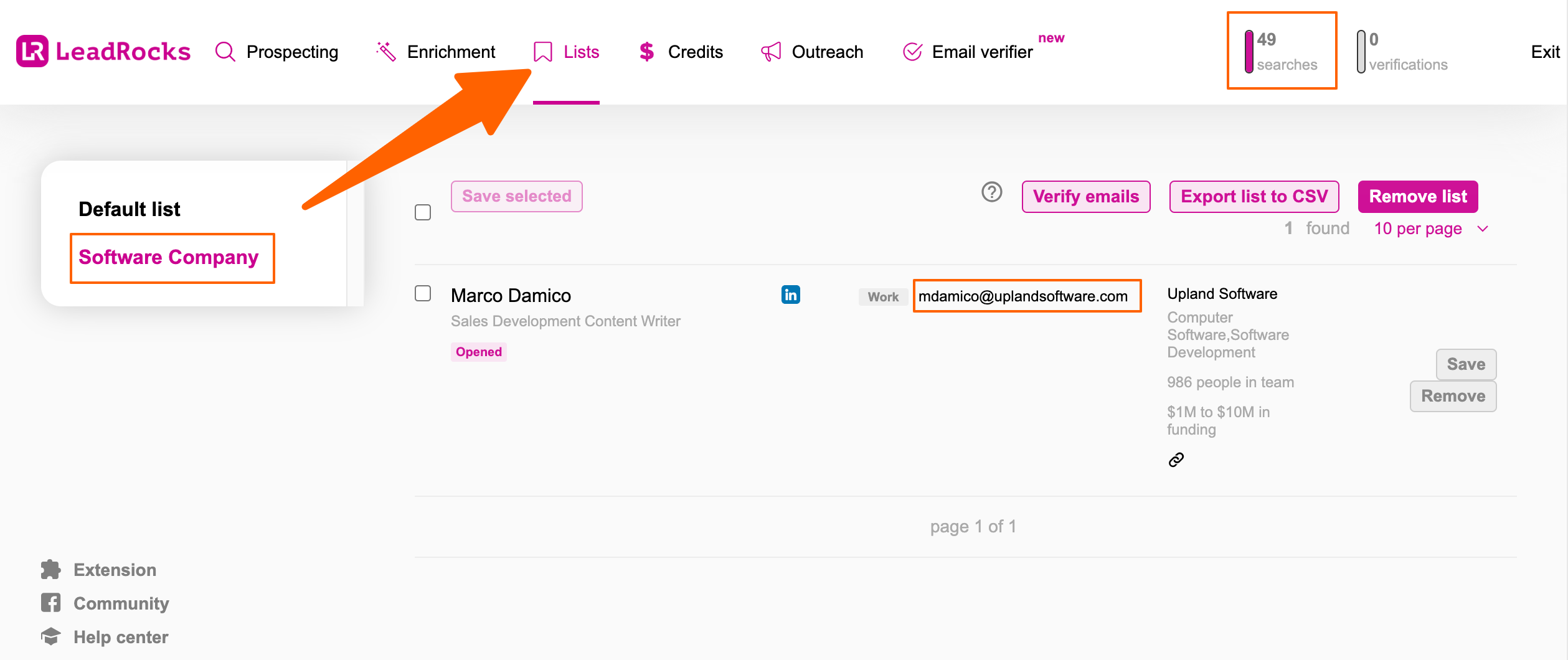Screen dimensions: 1568x660
Task: Click the Email verifier checkmark icon
Action: [x=912, y=52]
